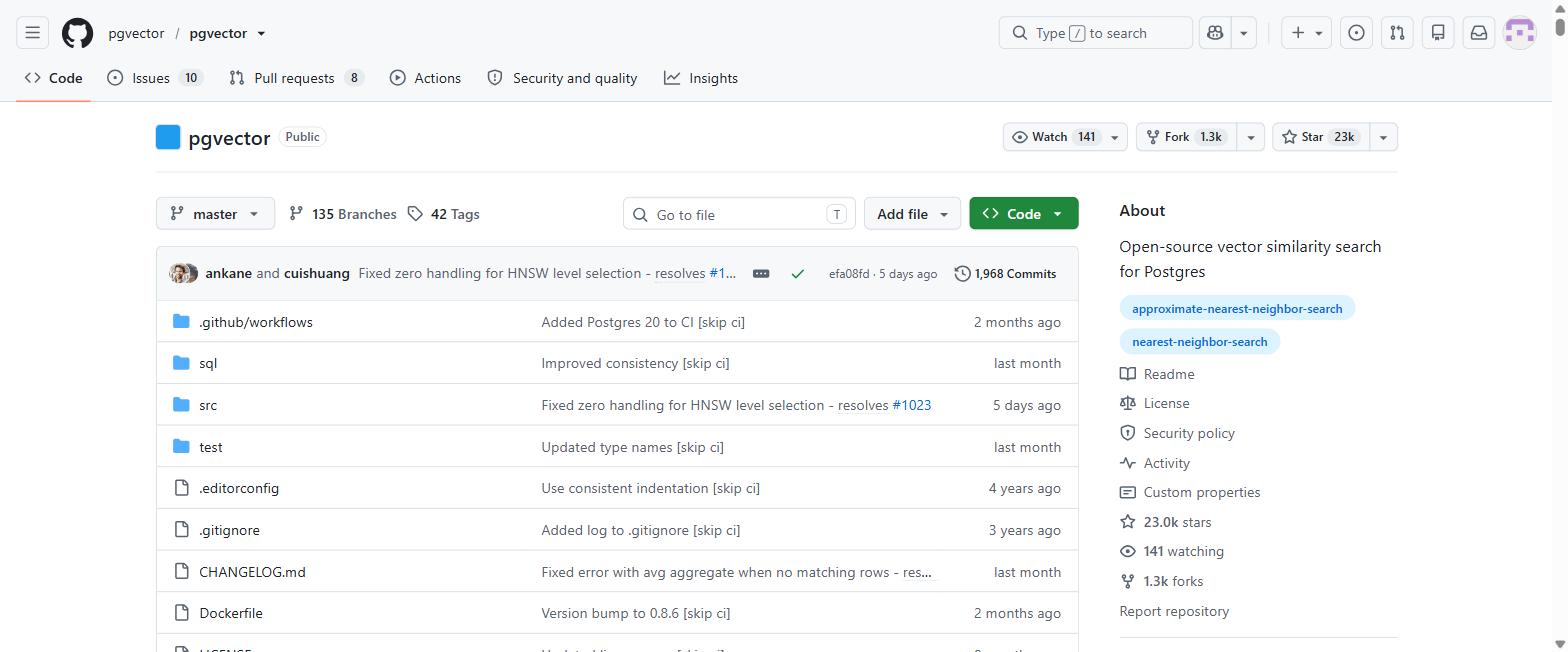Go to GitHub homepage via Octocat logo

click(77, 33)
